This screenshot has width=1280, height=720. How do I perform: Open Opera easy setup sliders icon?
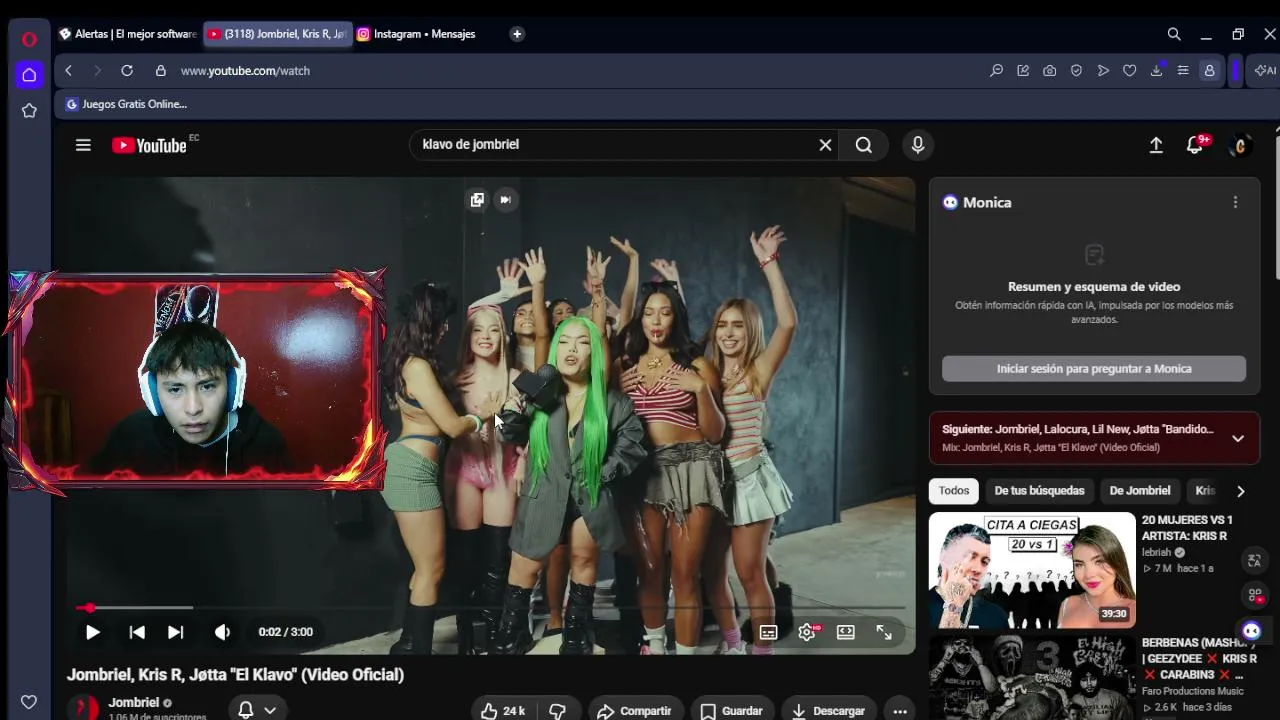point(1183,71)
